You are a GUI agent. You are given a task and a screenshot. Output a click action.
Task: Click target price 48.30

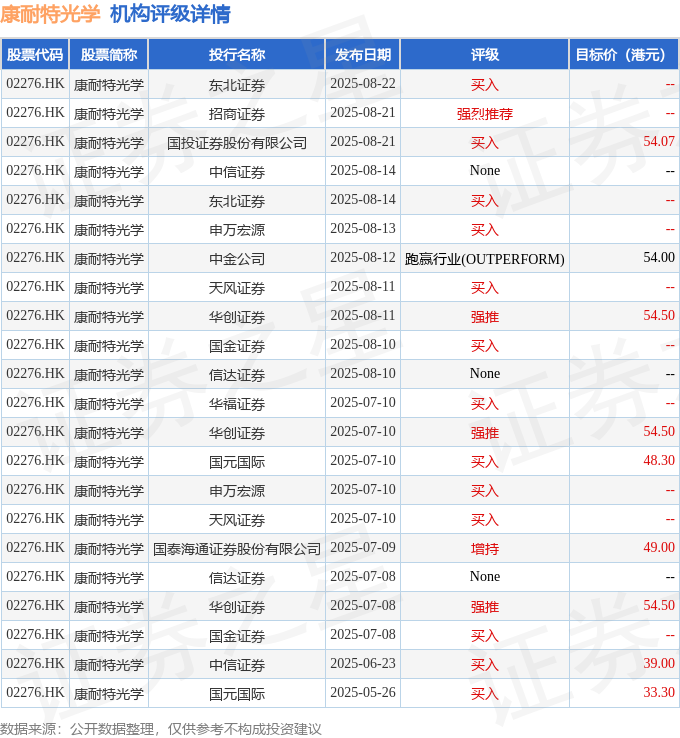tap(659, 460)
